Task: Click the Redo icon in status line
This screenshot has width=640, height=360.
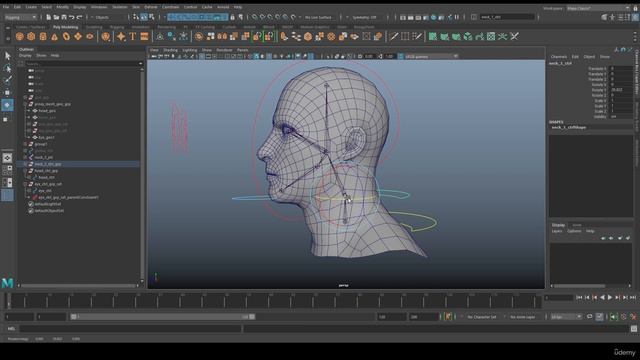Action: pyautogui.click(x=79, y=17)
